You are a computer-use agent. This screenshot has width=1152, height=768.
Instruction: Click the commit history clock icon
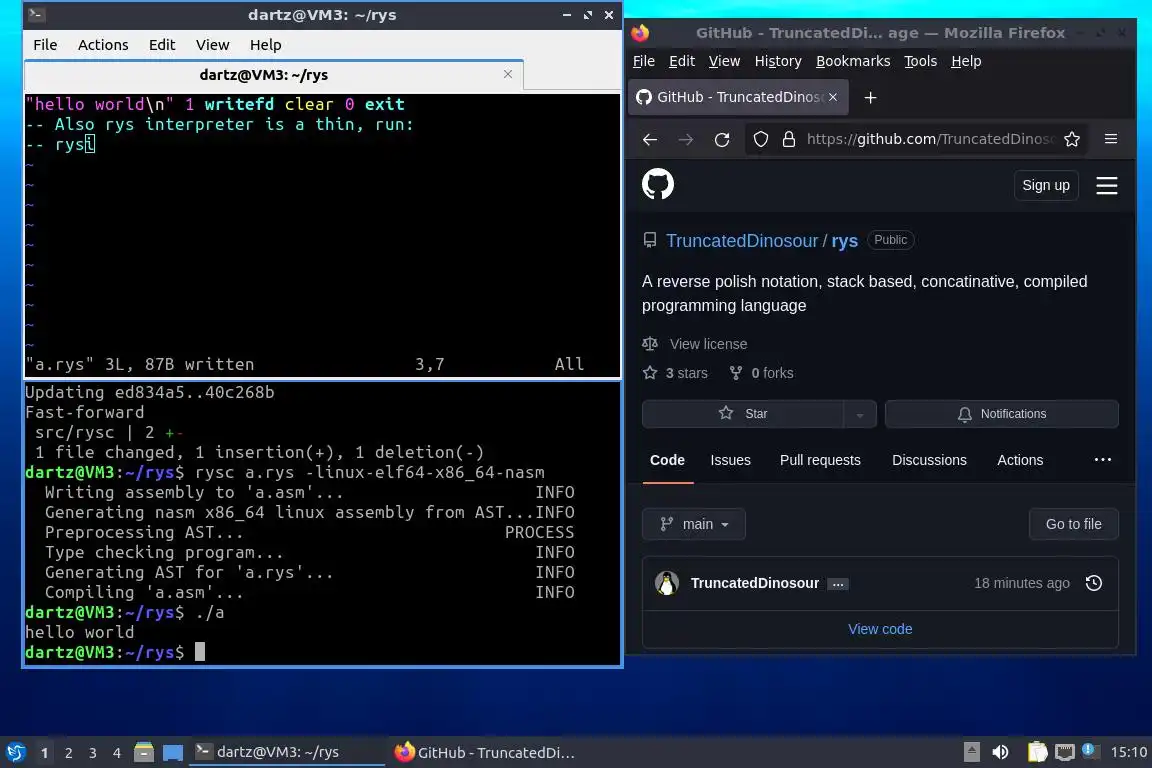[1094, 583]
